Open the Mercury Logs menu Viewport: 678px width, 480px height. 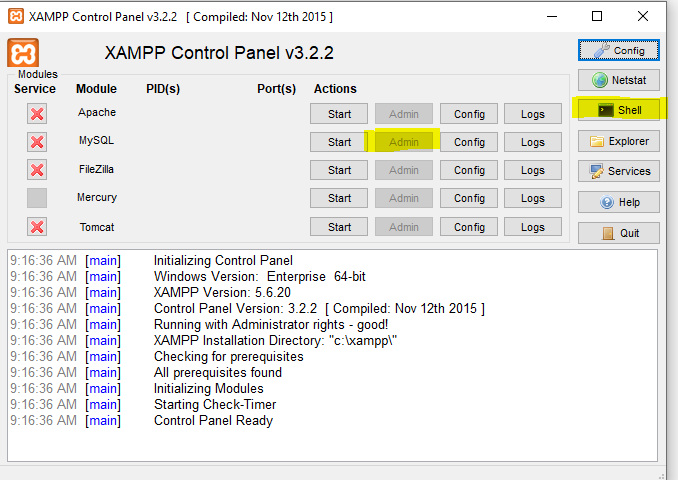[533, 198]
